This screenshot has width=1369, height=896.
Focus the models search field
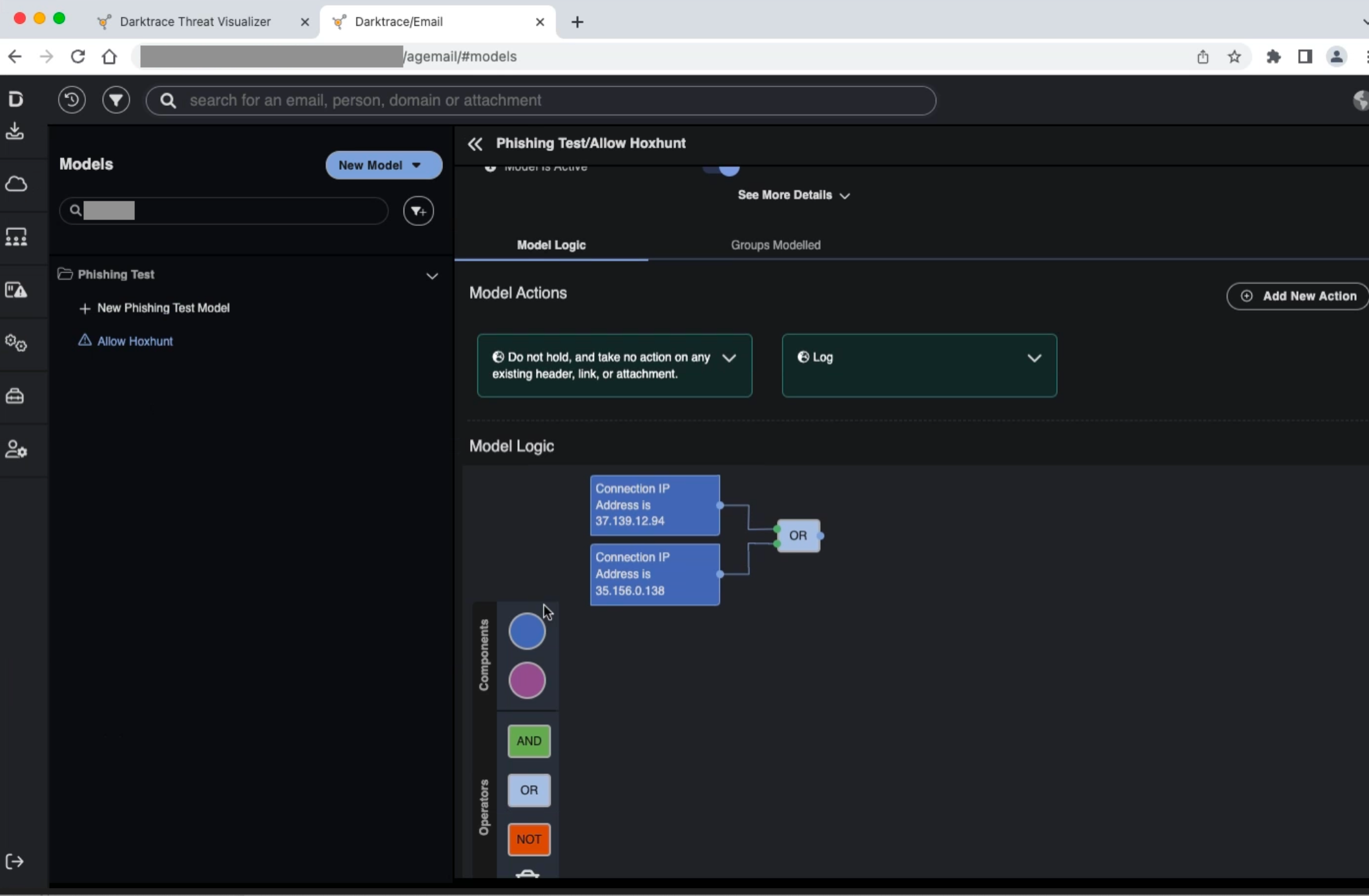tap(223, 211)
